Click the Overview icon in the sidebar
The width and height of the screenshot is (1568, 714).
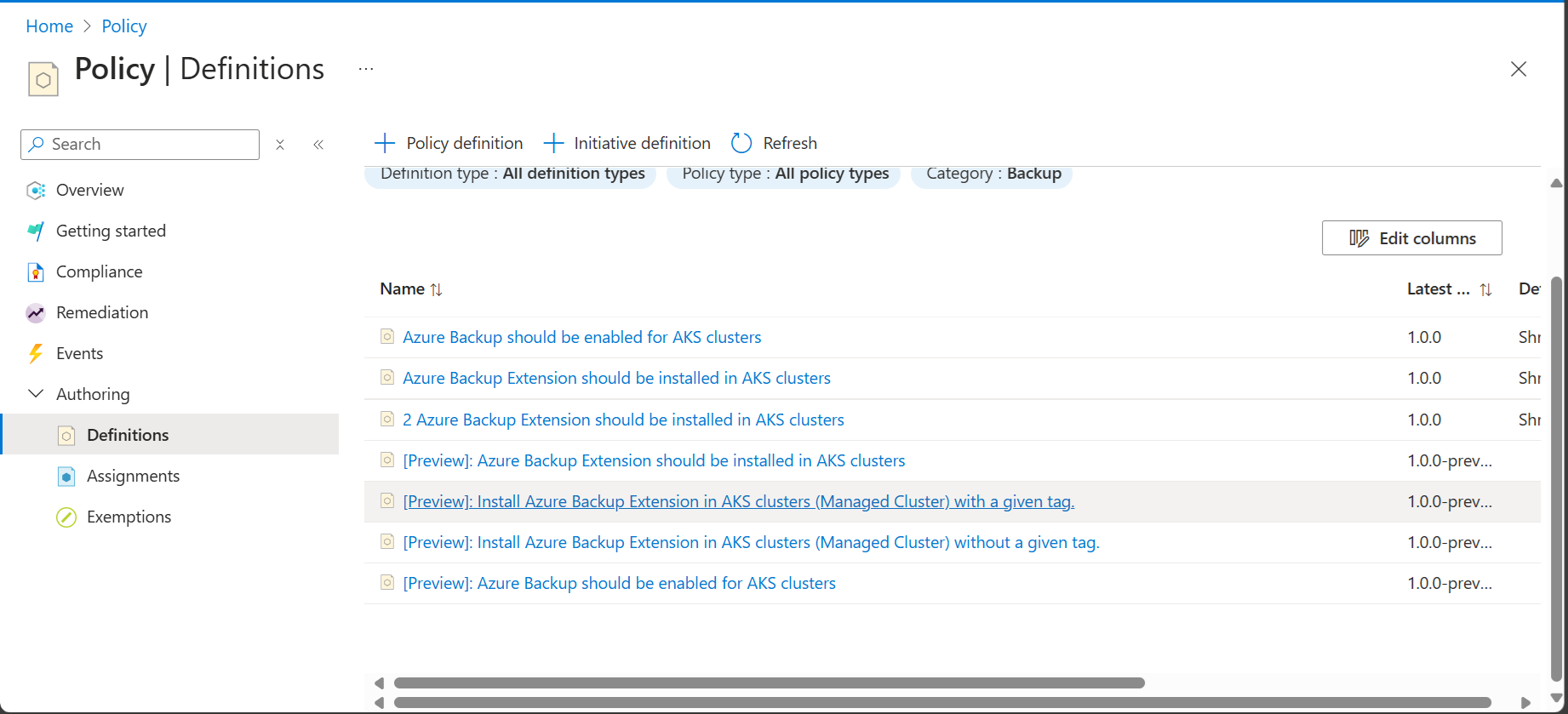[36, 190]
